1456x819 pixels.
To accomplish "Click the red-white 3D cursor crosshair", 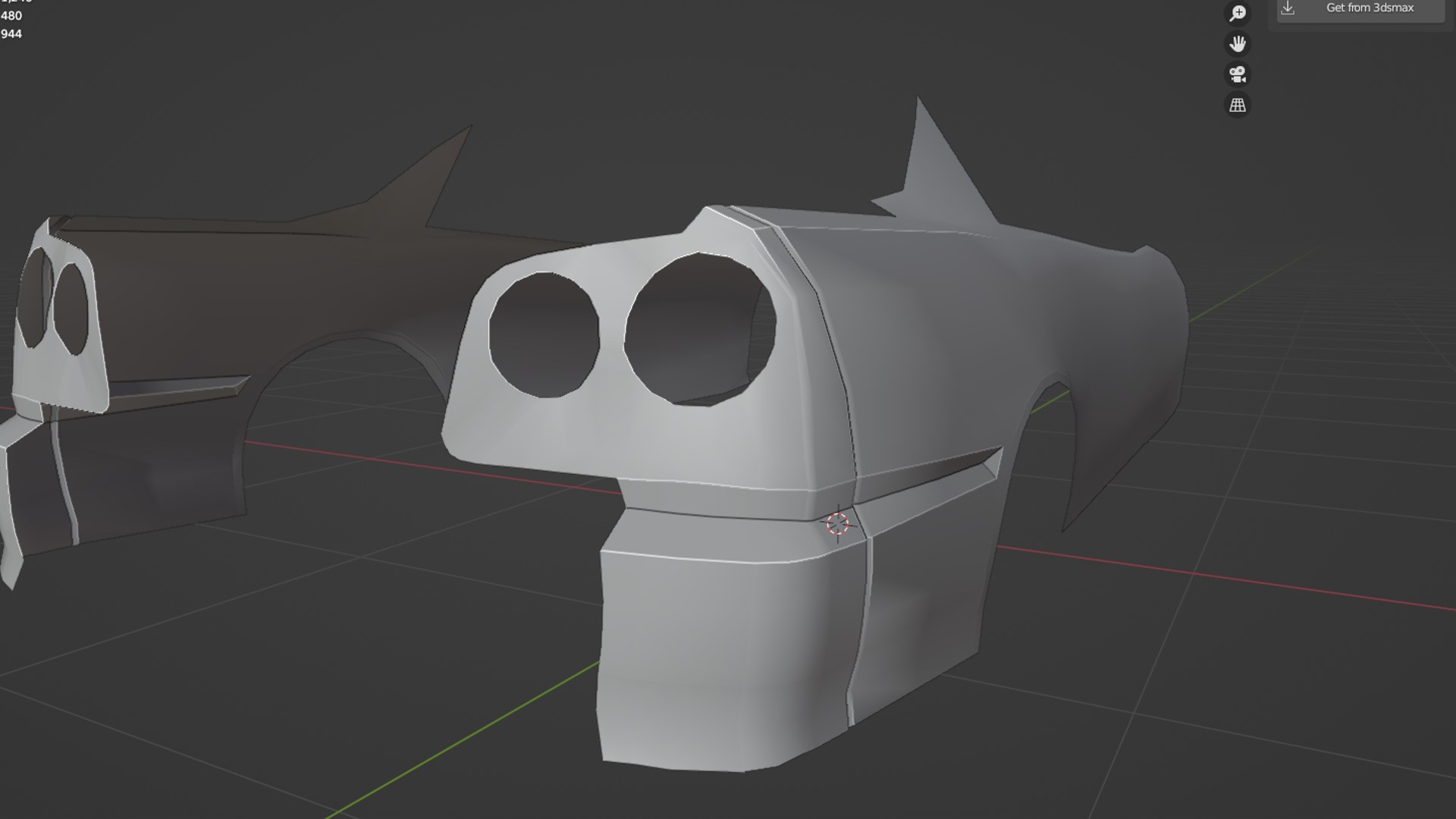I will tap(837, 523).
